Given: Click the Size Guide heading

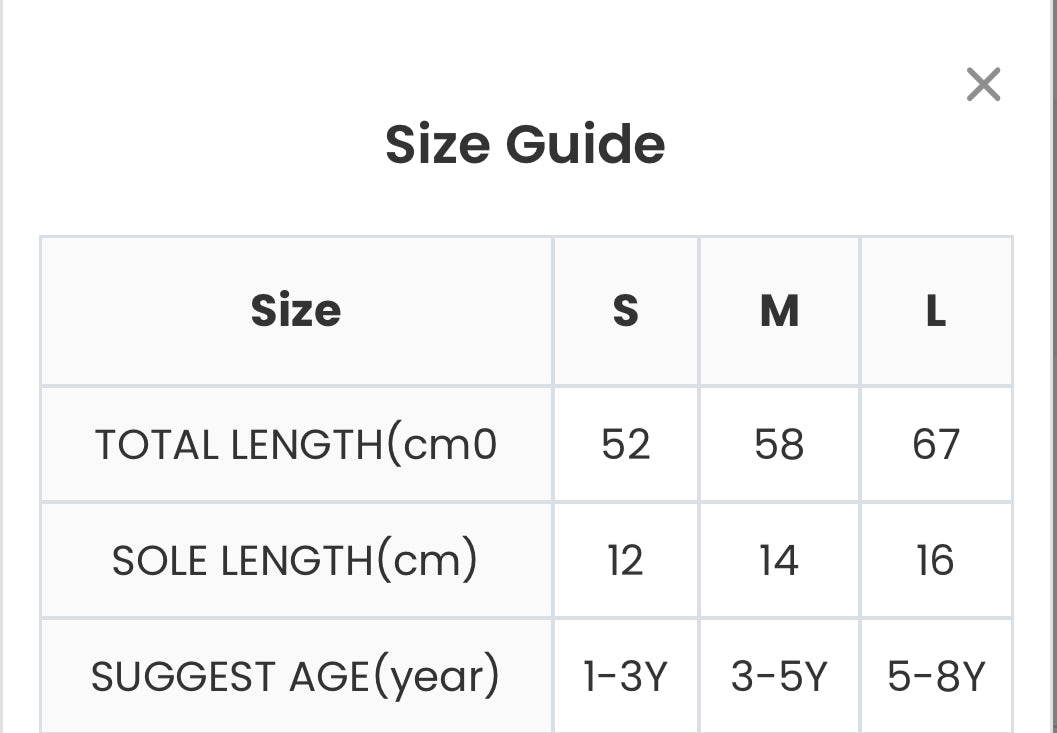Looking at the screenshot, I should 524,144.
